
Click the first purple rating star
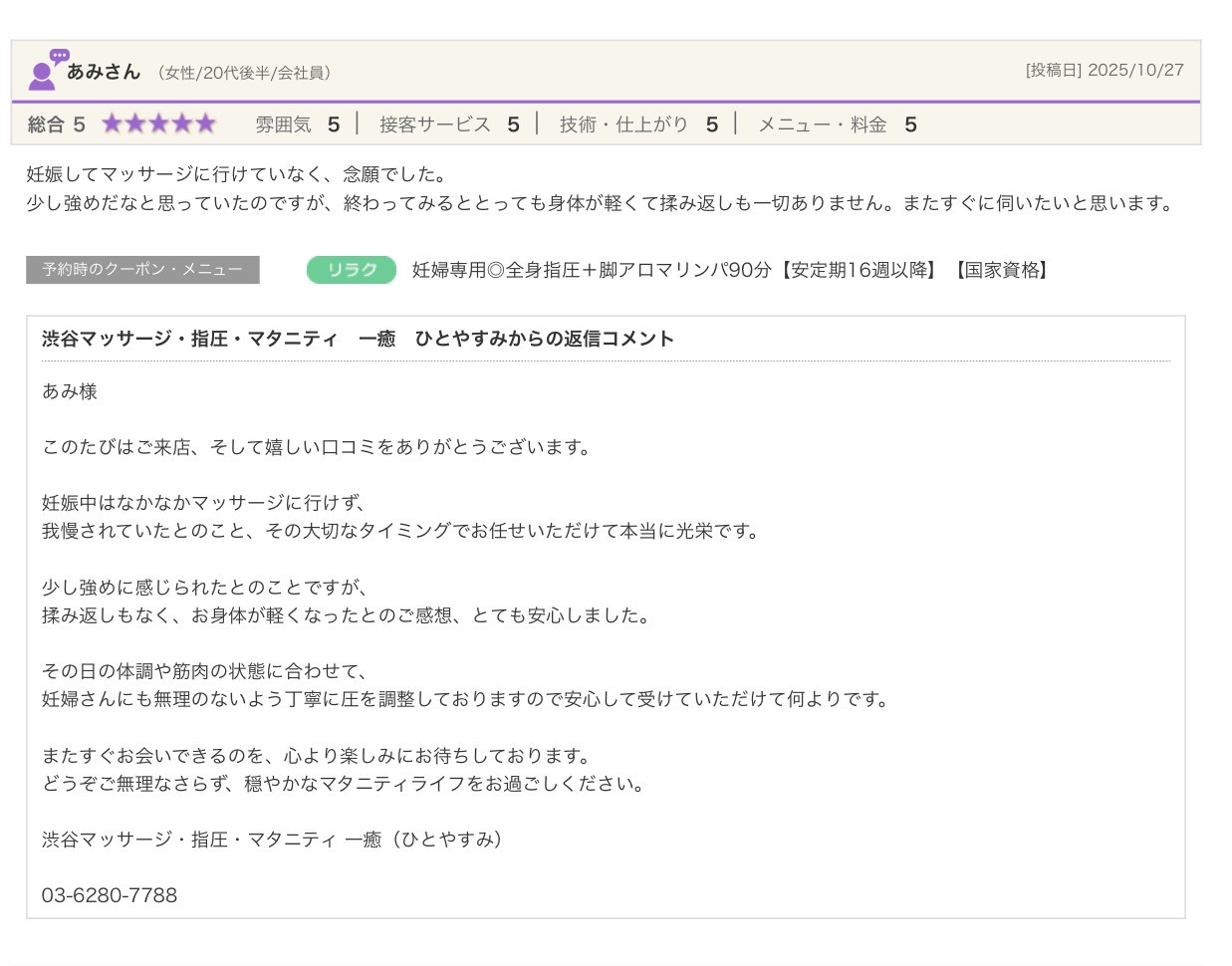[x=112, y=123]
